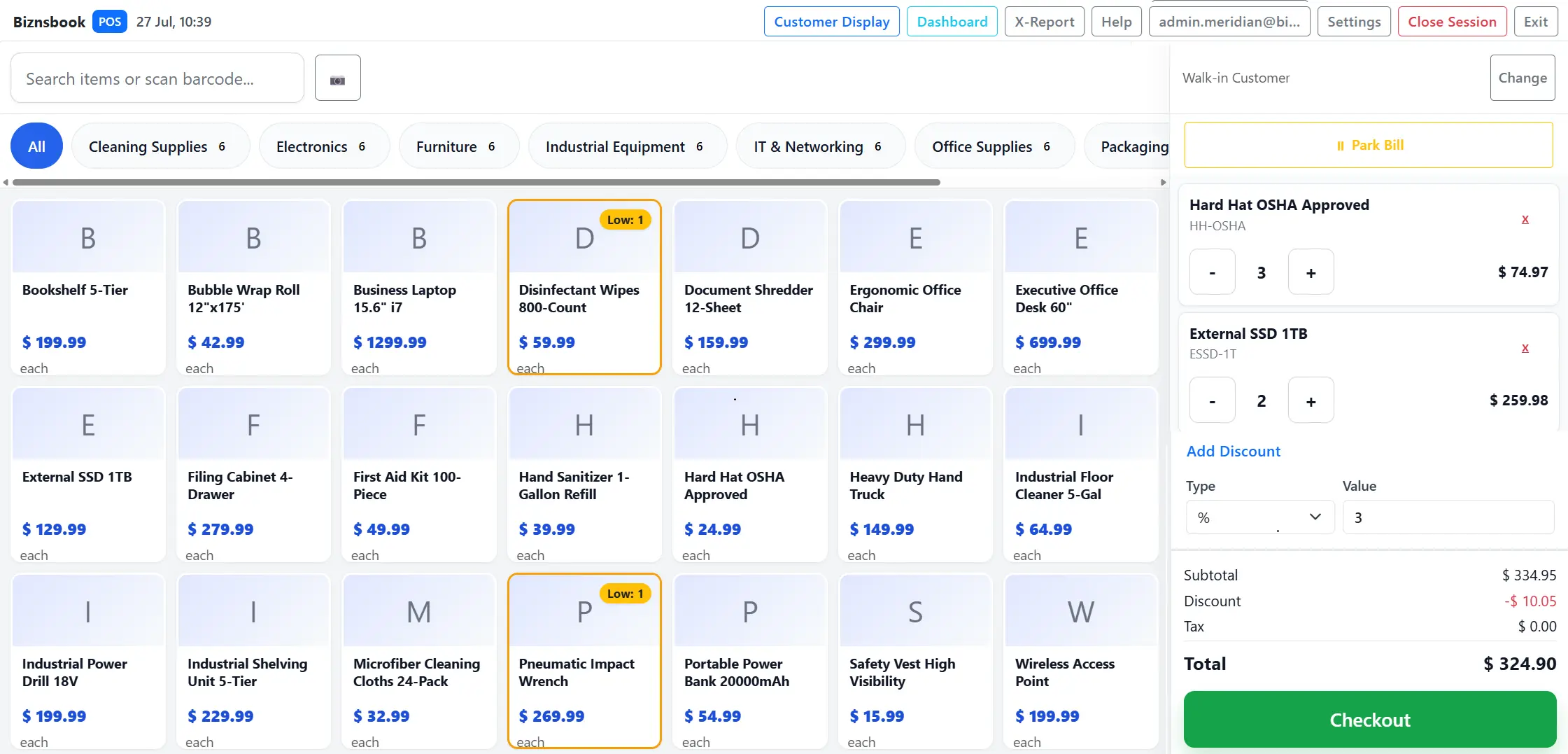This screenshot has width=1568, height=754.
Task: Add Filing Cabinet 4-Drawer to cart
Action: pos(253,475)
